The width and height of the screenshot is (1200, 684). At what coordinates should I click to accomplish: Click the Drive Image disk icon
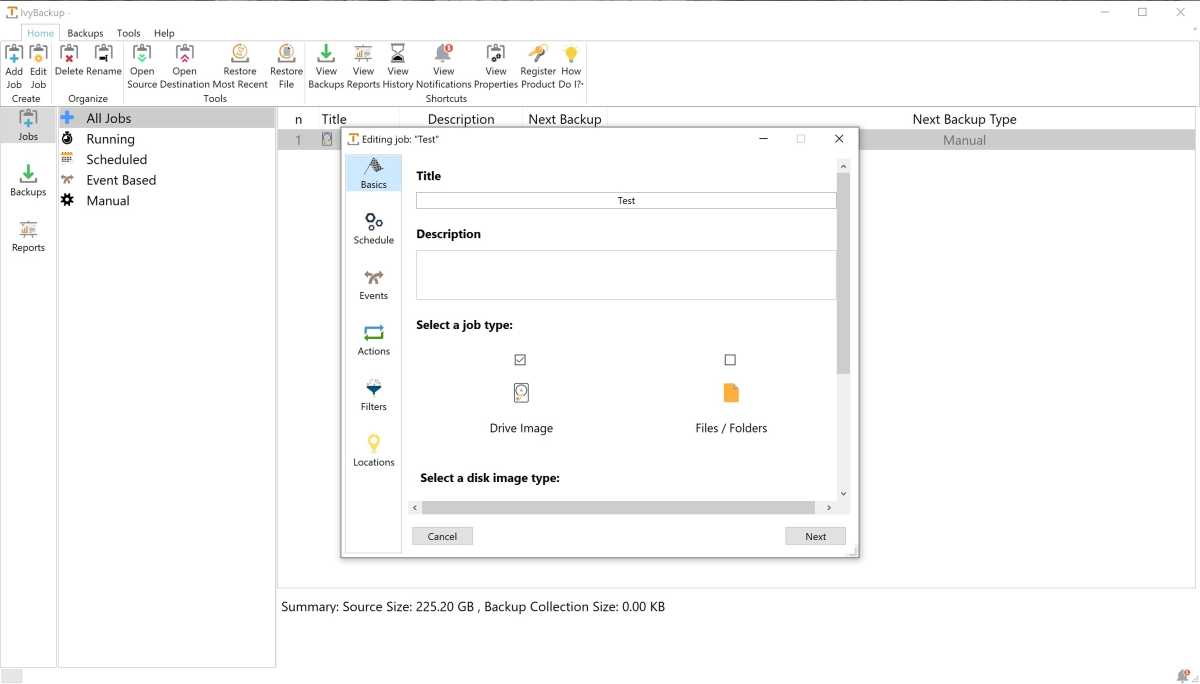[x=521, y=393]
